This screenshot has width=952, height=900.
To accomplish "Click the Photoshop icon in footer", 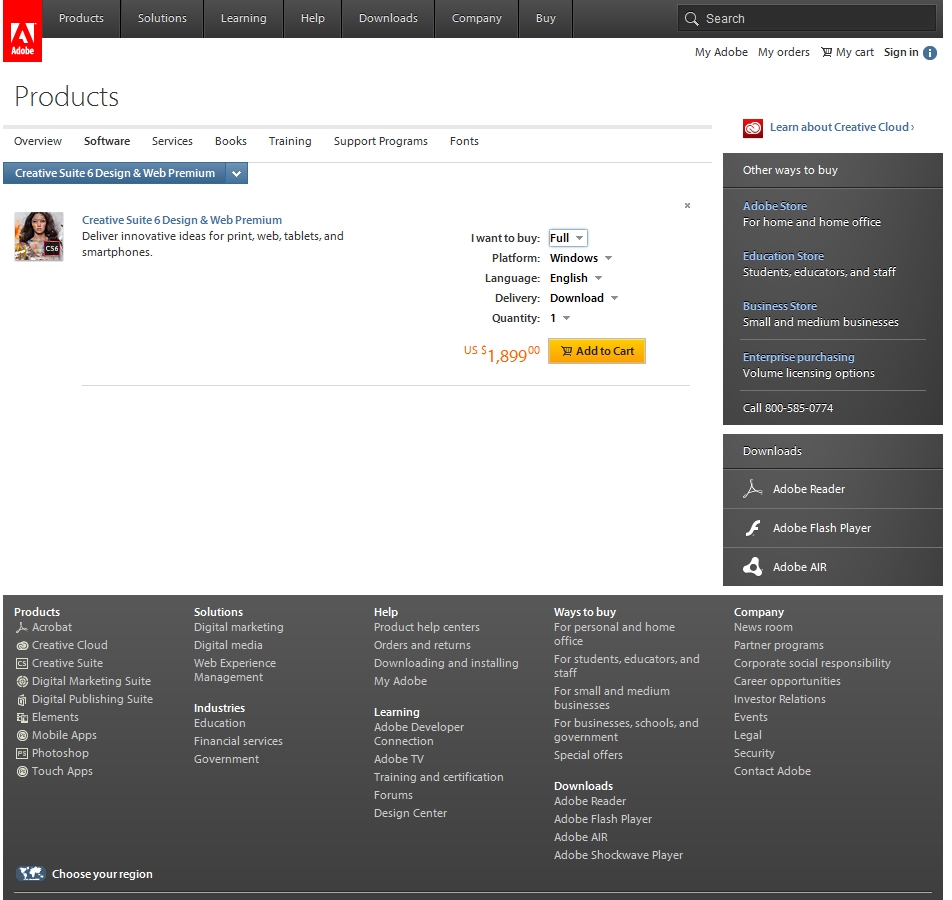I will (x=22, y=753).
